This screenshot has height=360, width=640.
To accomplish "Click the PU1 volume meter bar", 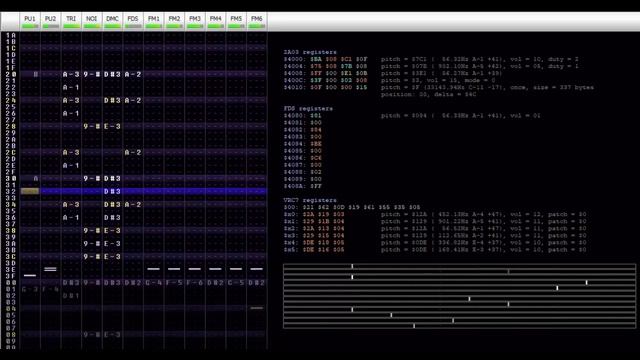I will 30,27.
